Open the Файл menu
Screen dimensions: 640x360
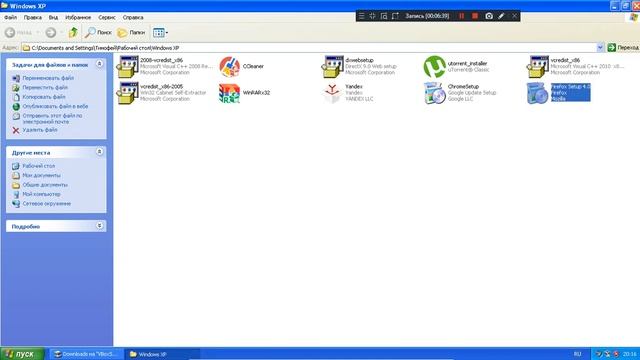(x=10, y=17)
